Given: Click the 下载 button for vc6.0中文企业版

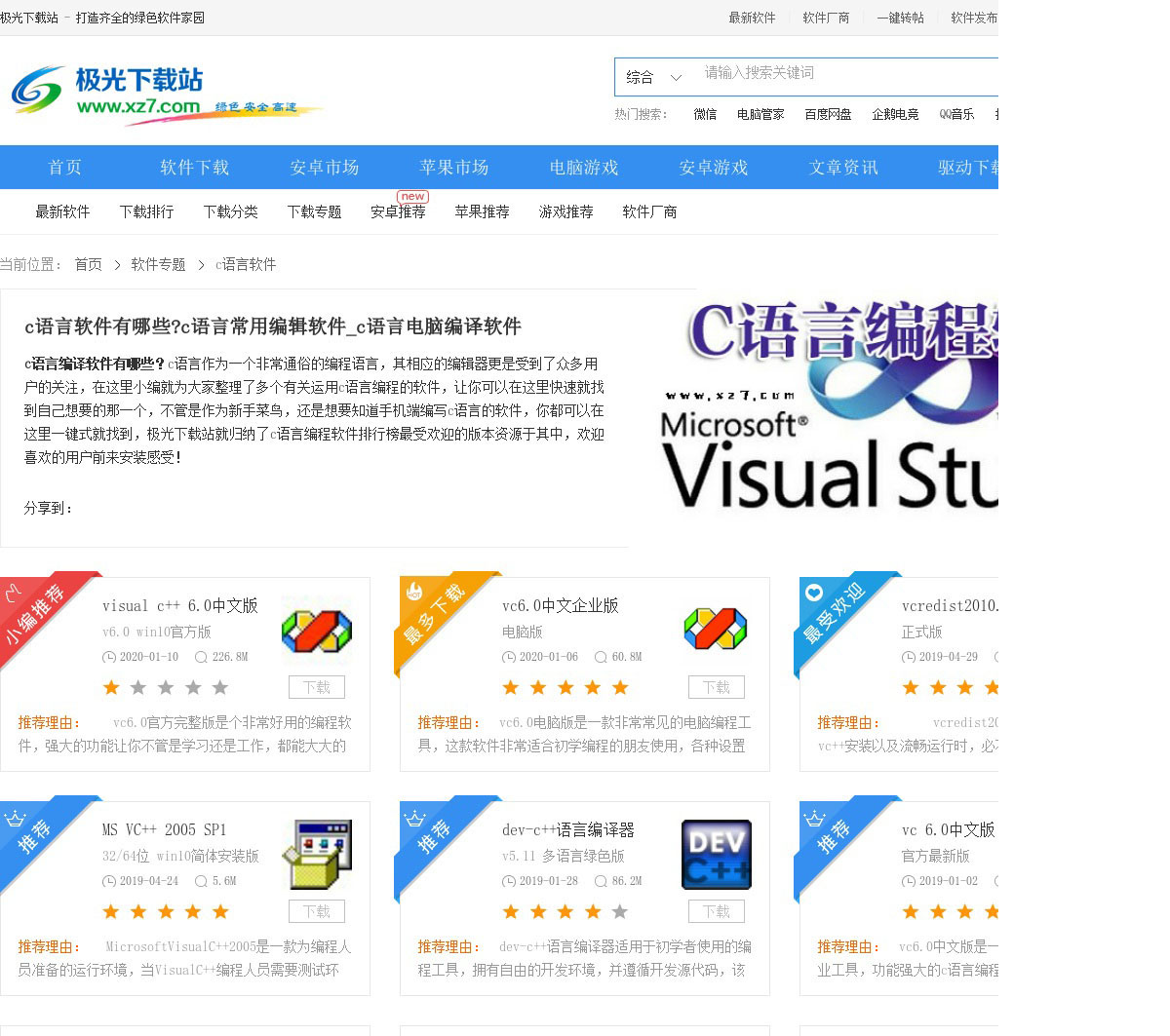Looking at the screenshot, I should tap(717, 687).
